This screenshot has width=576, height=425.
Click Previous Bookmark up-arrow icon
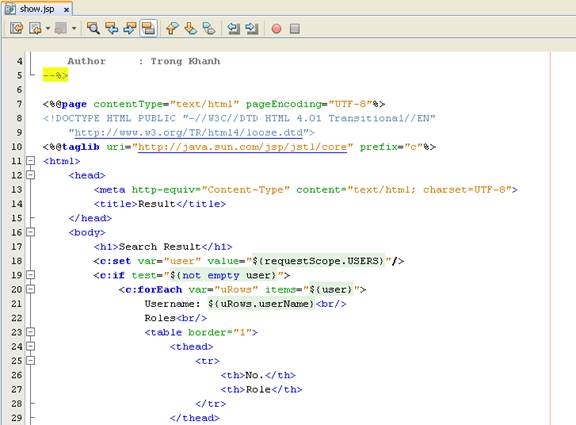tap(172, 28)
